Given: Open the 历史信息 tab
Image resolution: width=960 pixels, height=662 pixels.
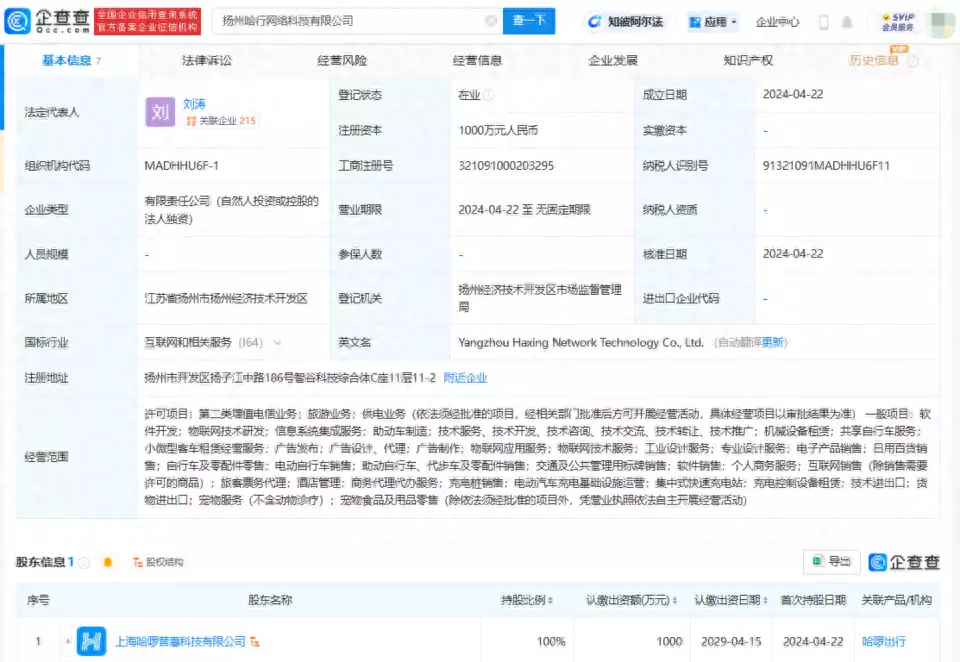Looking at the screenshot, I should (x=874, y=61).
